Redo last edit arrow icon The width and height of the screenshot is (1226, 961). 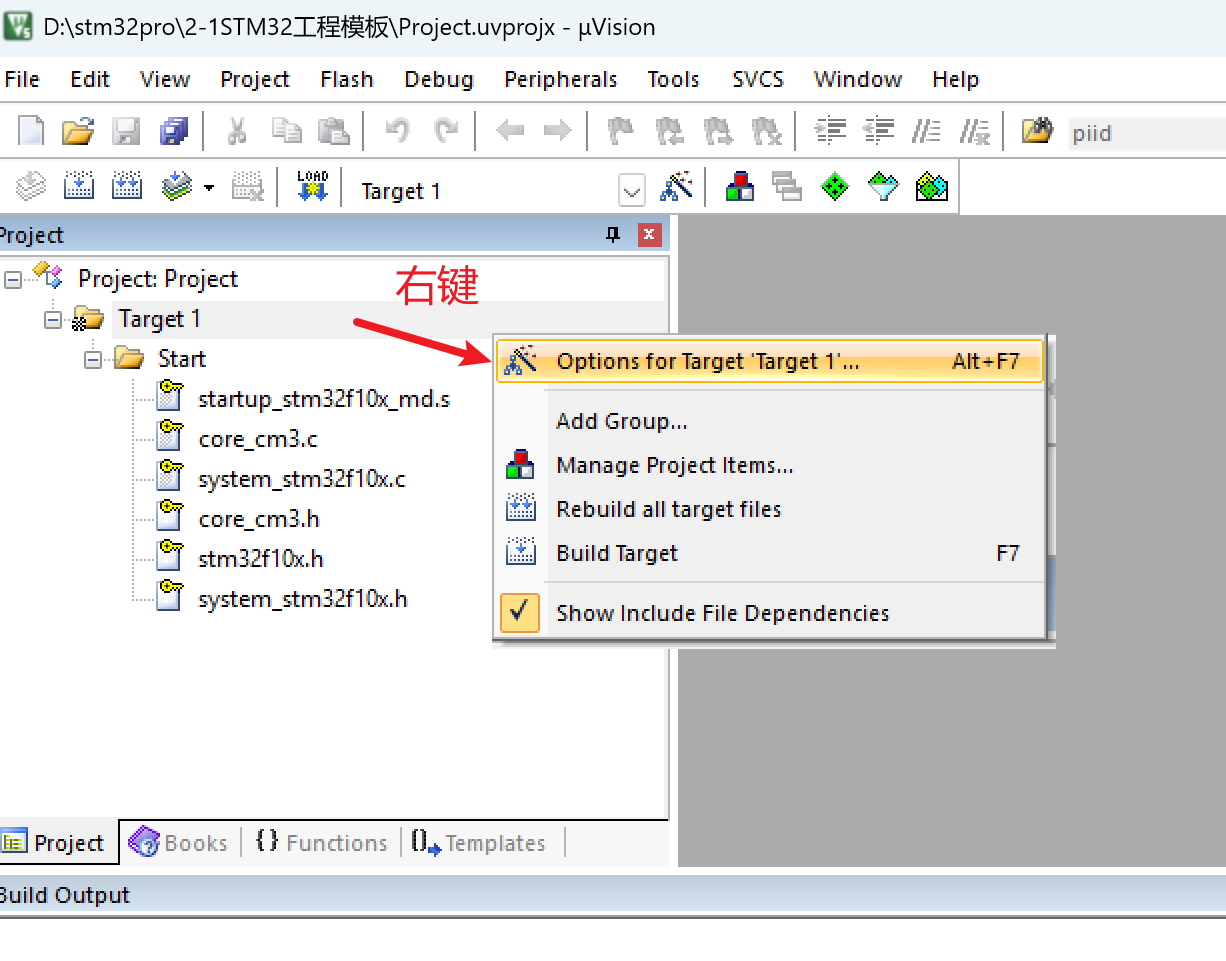445,131
